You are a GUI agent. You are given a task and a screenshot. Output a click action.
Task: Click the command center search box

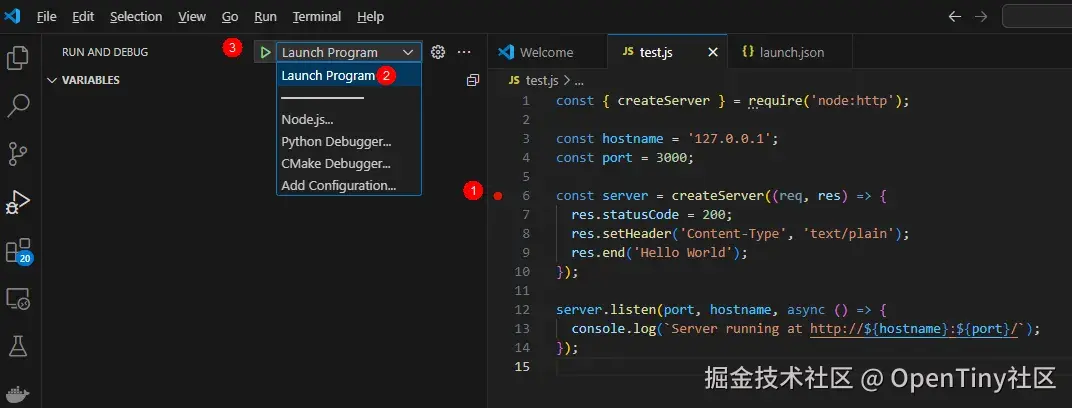1037,16
